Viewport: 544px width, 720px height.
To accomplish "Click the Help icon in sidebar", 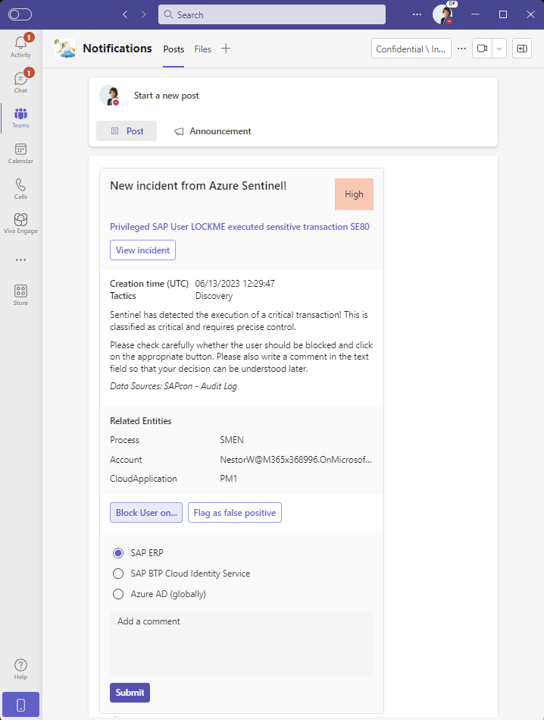I will click(21, 669).
